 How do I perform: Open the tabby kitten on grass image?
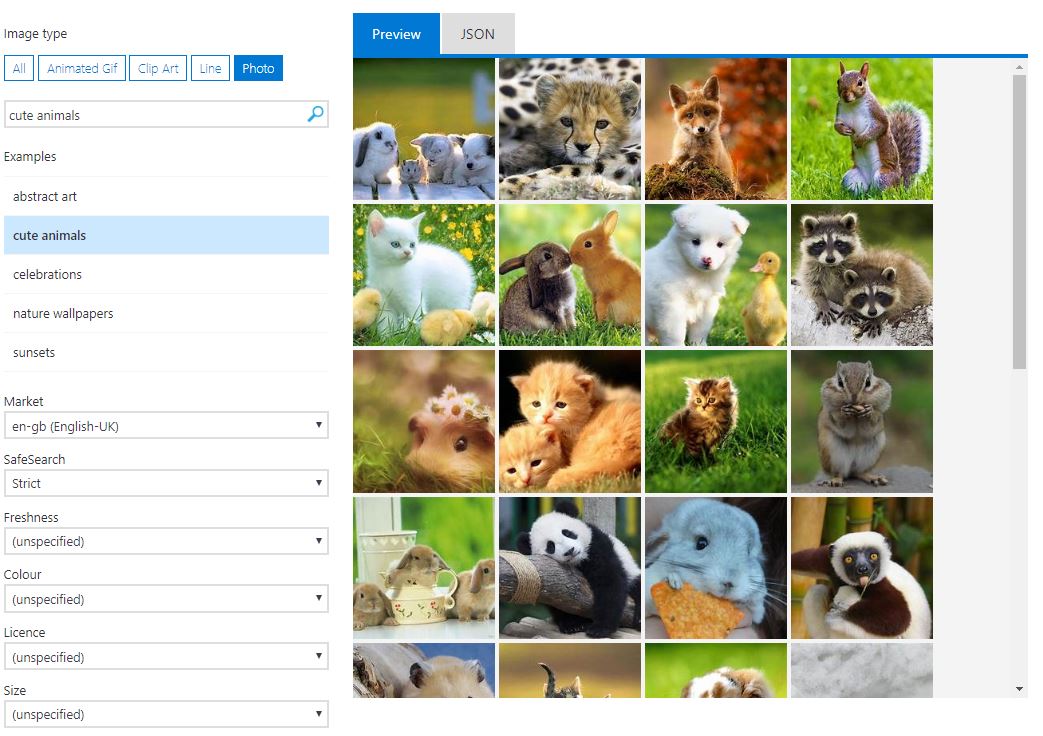pos(716,421)
